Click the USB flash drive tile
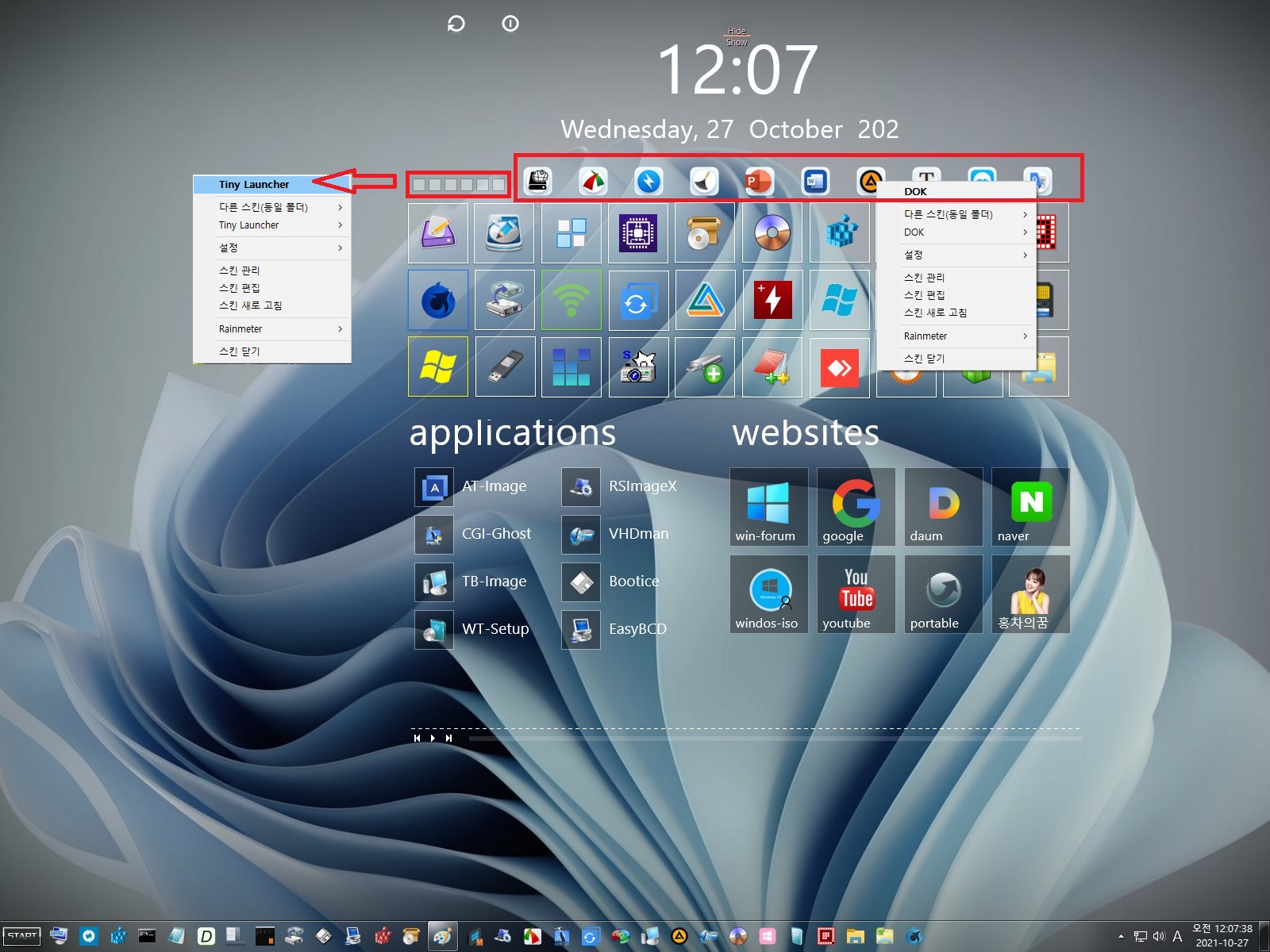 505,367
